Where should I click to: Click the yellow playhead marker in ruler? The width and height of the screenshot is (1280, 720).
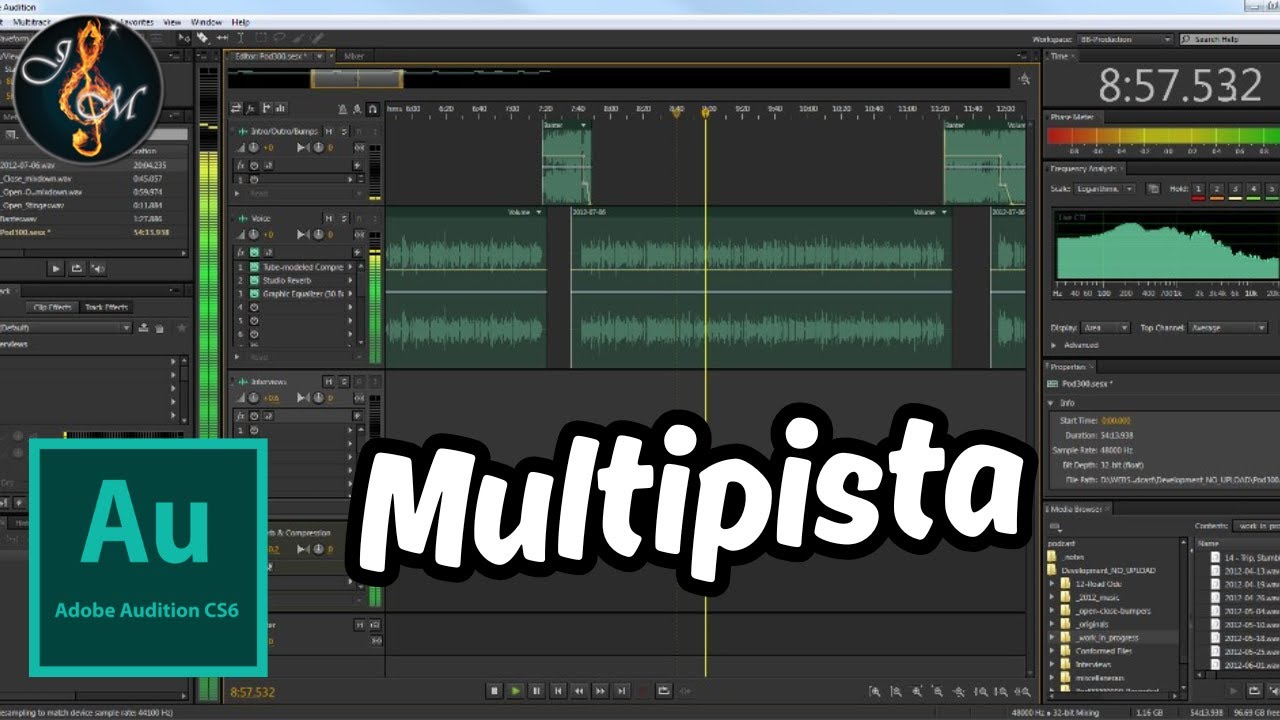click(705, 113)
